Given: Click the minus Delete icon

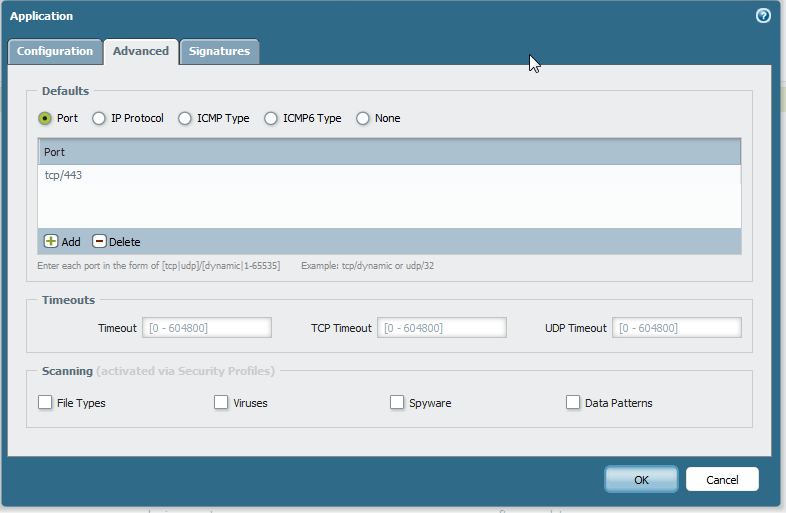Looking at the screenshot, I should pyautogui.click(x=99, y=241).
